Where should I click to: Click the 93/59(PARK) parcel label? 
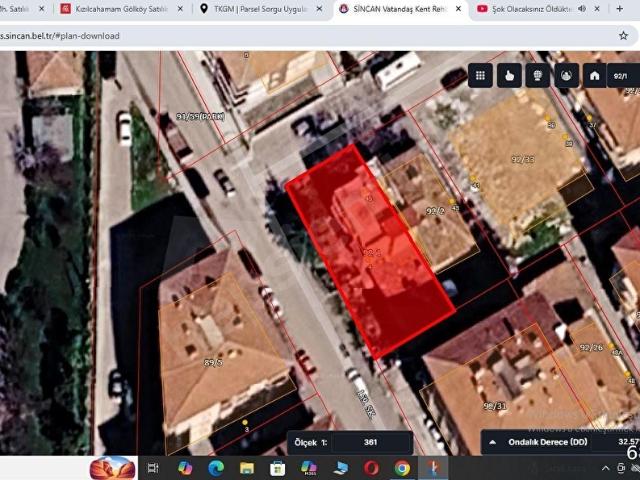point(200,117)
